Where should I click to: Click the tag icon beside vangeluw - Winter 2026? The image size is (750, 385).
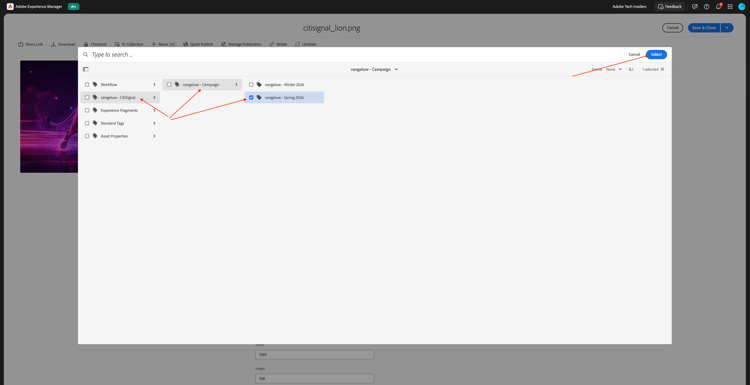point(259,85)
